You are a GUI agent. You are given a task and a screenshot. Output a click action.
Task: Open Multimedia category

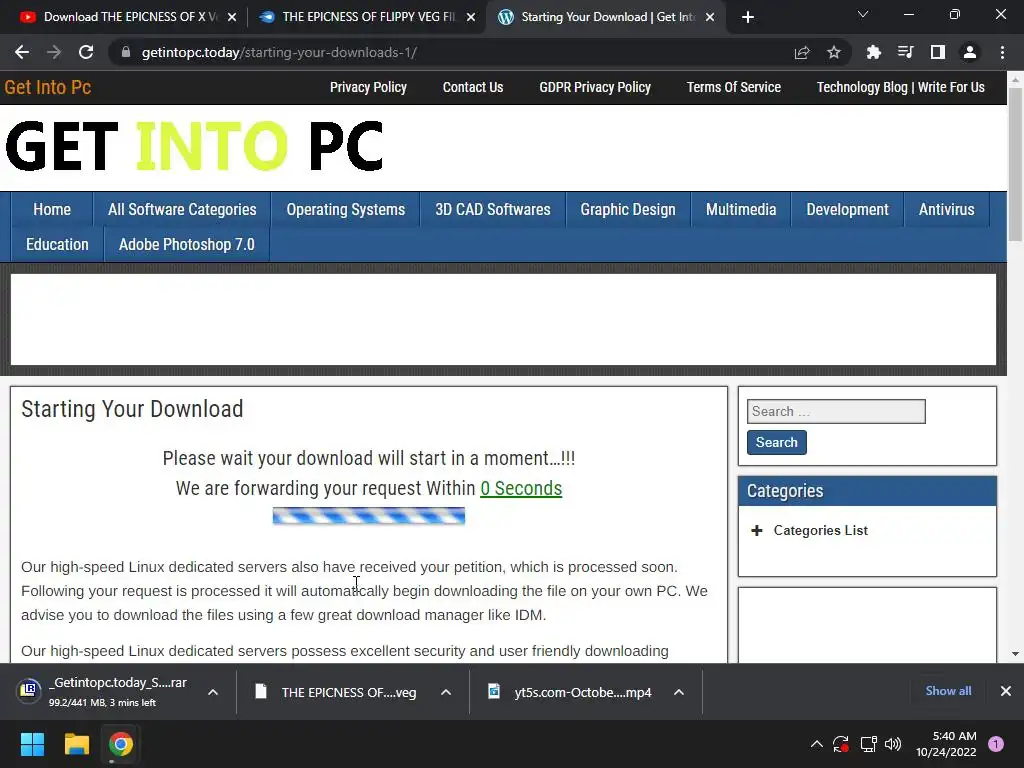coord(741,210)
